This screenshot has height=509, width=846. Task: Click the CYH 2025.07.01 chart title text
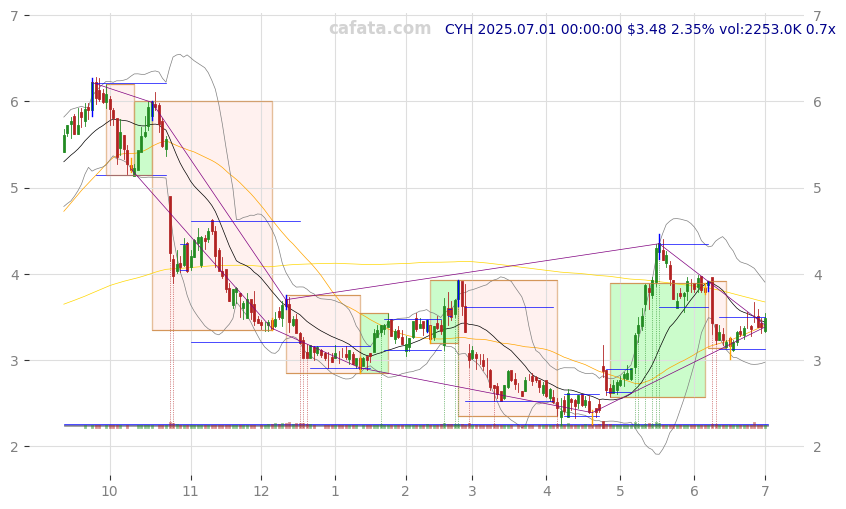click(x=640, y=29)
